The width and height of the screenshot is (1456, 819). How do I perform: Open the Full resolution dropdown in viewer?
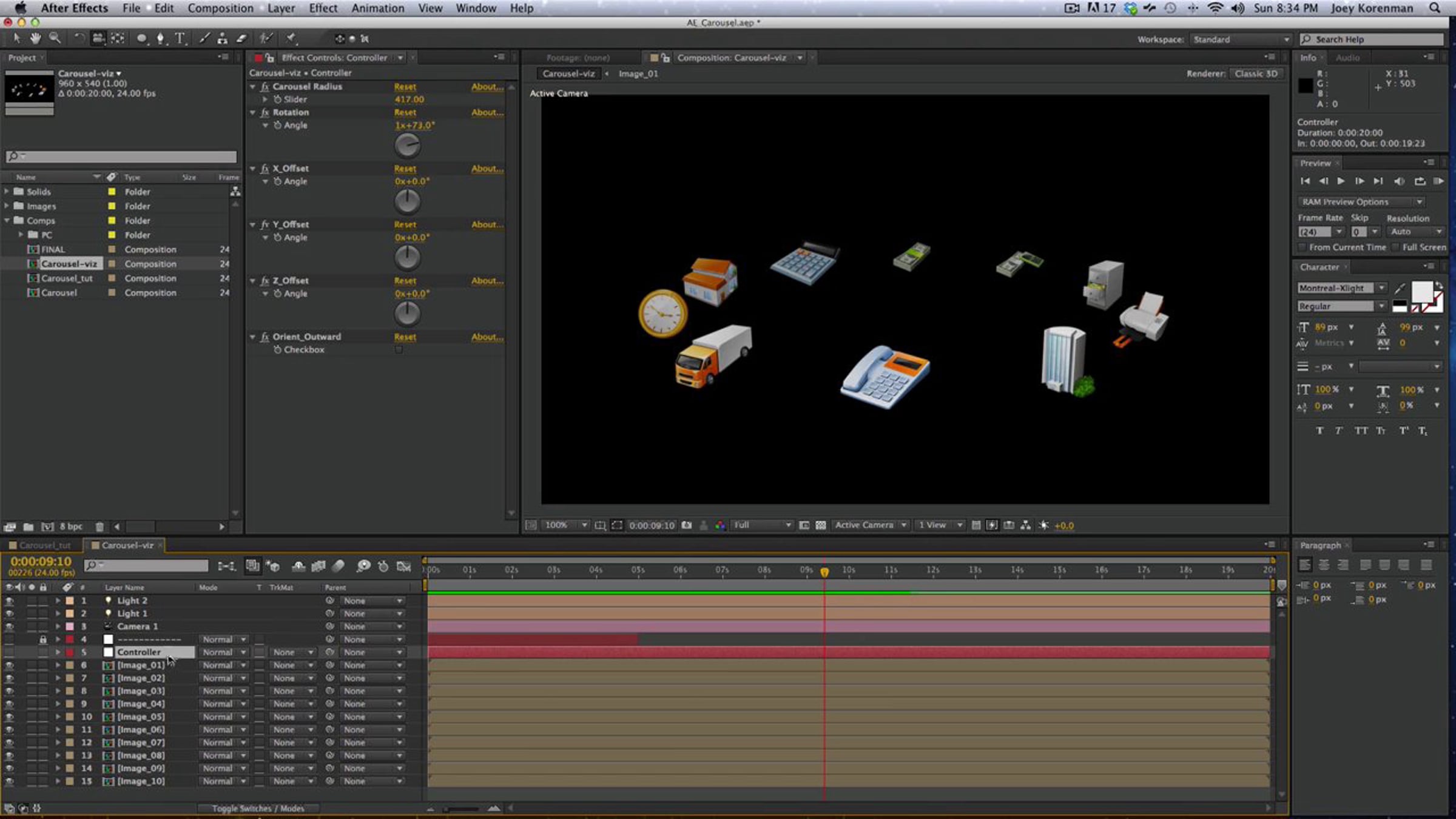click(x=762, y=525)
